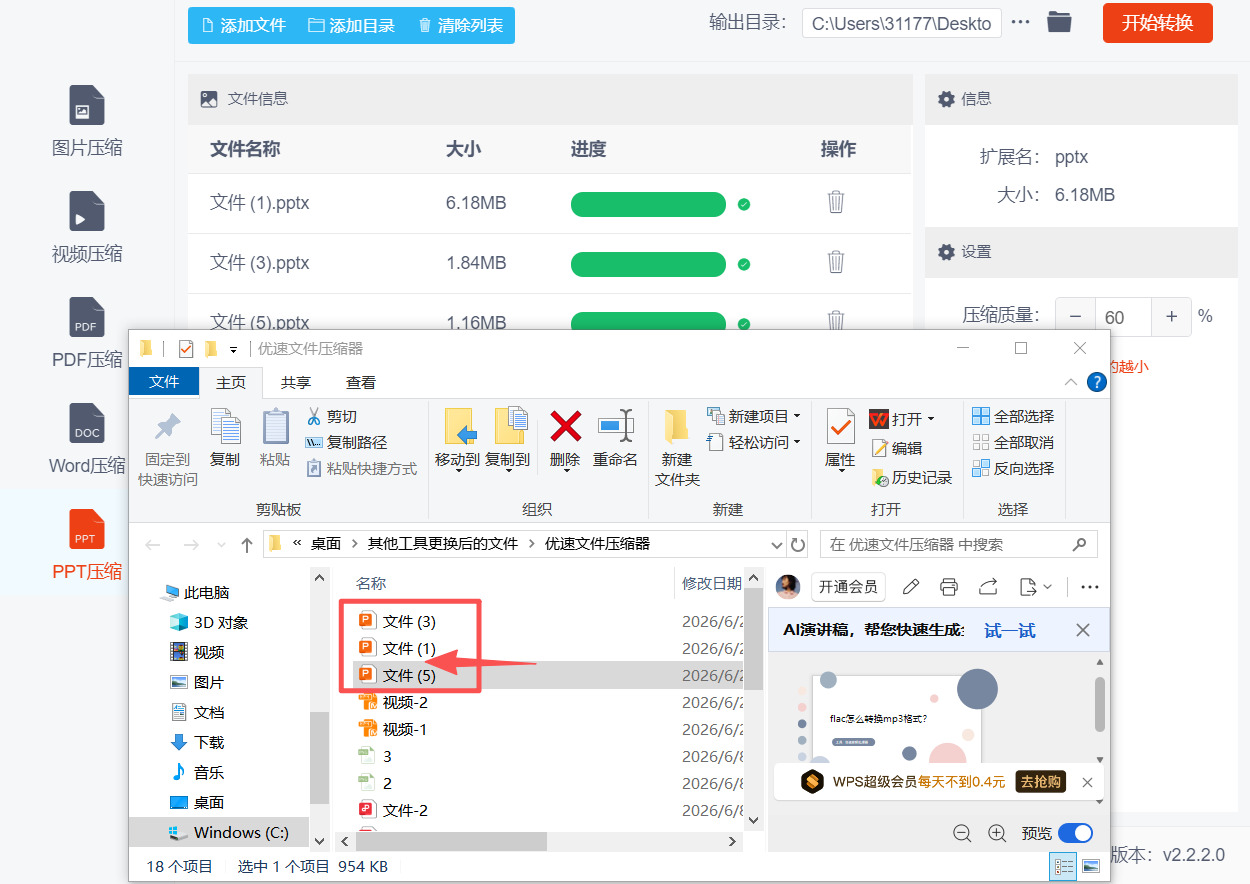Viewport: 1250px width, 884px height.
Task: Click 固定到快速访问 in Explorer ribbon
Action: click(168, 448)
